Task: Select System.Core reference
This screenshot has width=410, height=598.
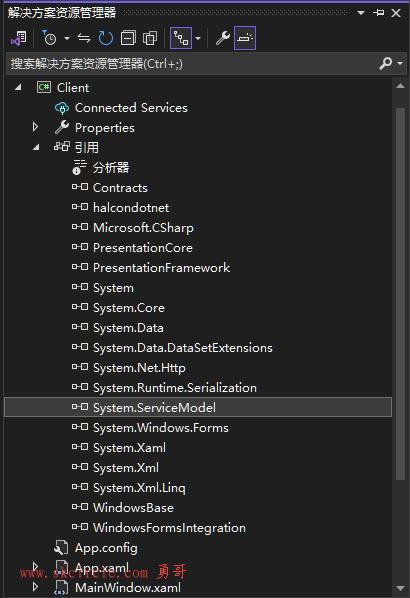Action: (129, 308)
